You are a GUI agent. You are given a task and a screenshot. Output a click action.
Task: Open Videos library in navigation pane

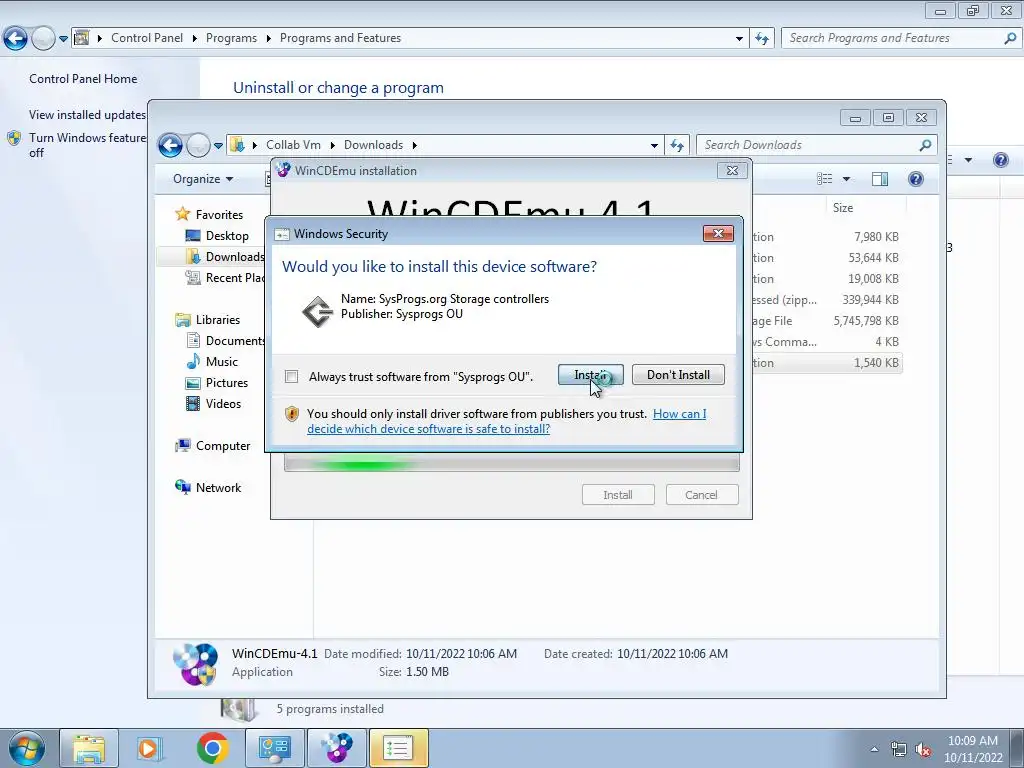pos(223,404)
